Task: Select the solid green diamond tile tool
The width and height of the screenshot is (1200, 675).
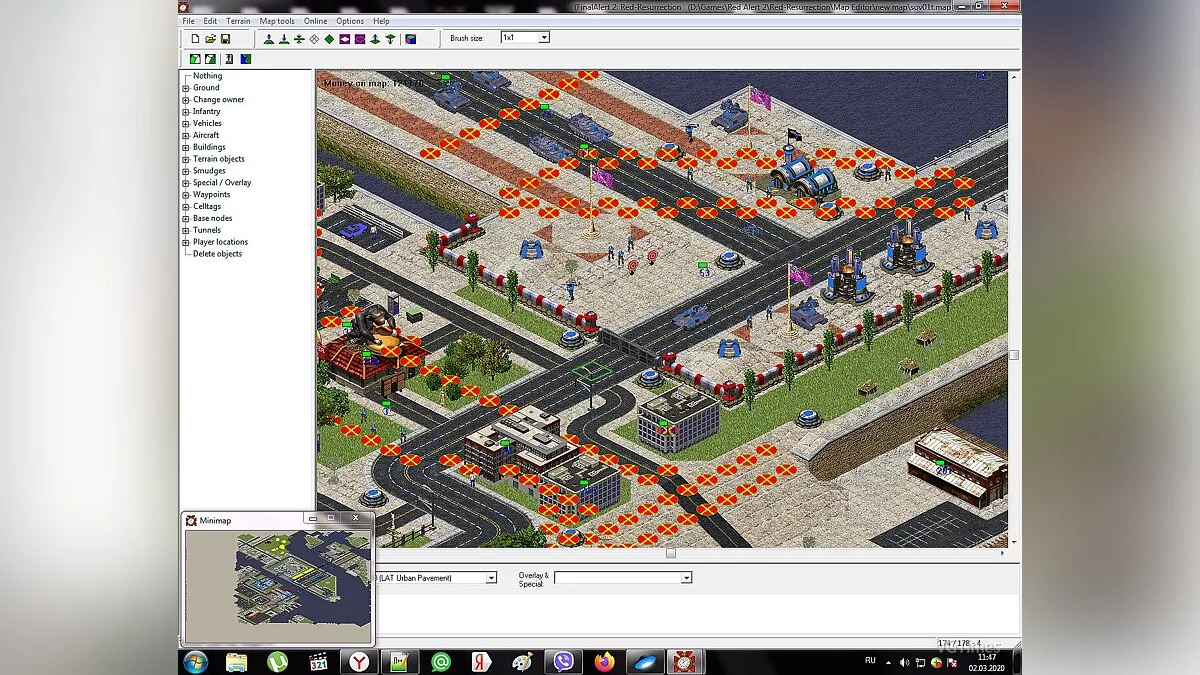Action: coord(329,39)
